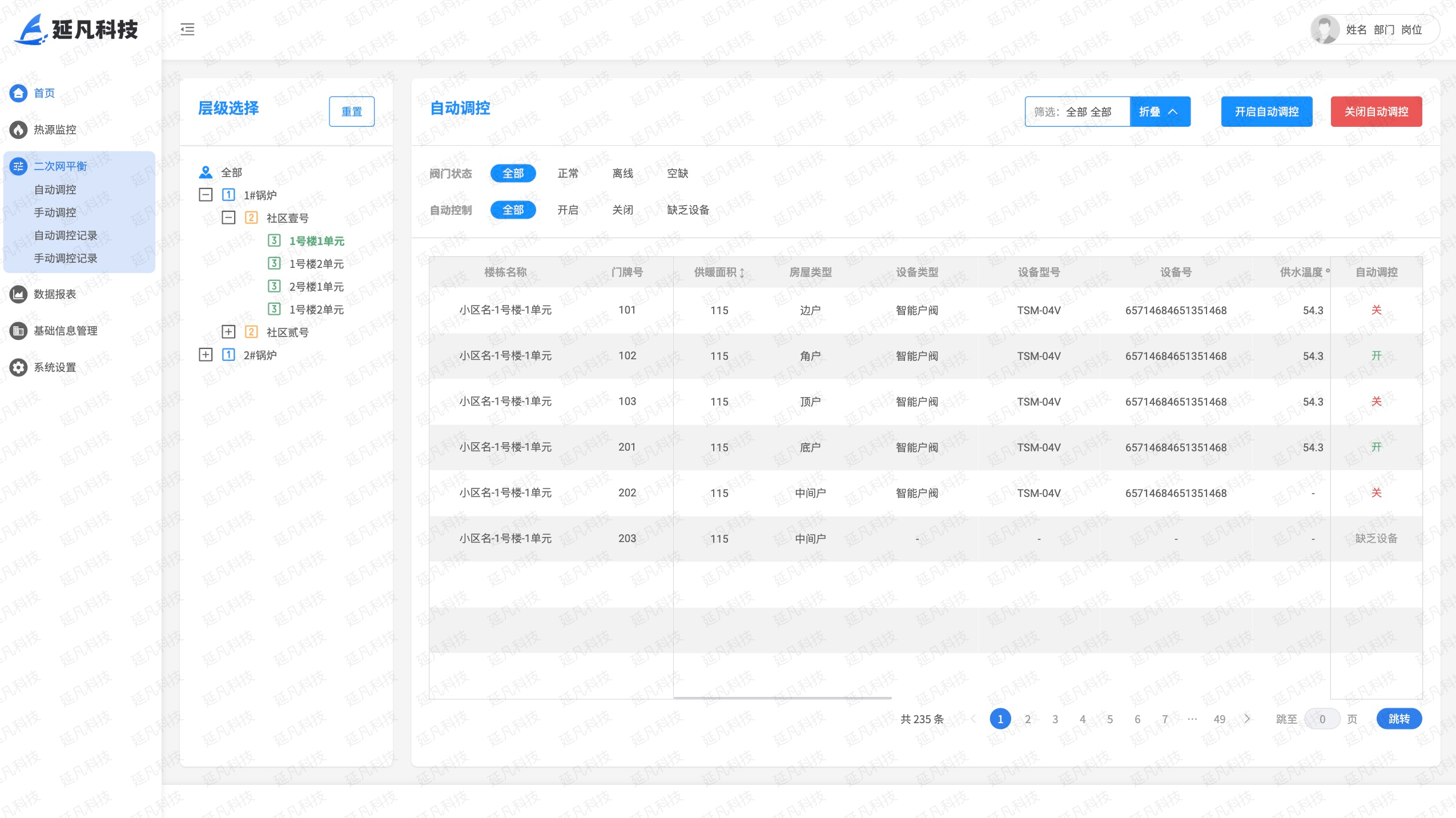The image size is (1456, 818).
Task: Click the 系统设置 gear icon
Action: tap(18, 367)
